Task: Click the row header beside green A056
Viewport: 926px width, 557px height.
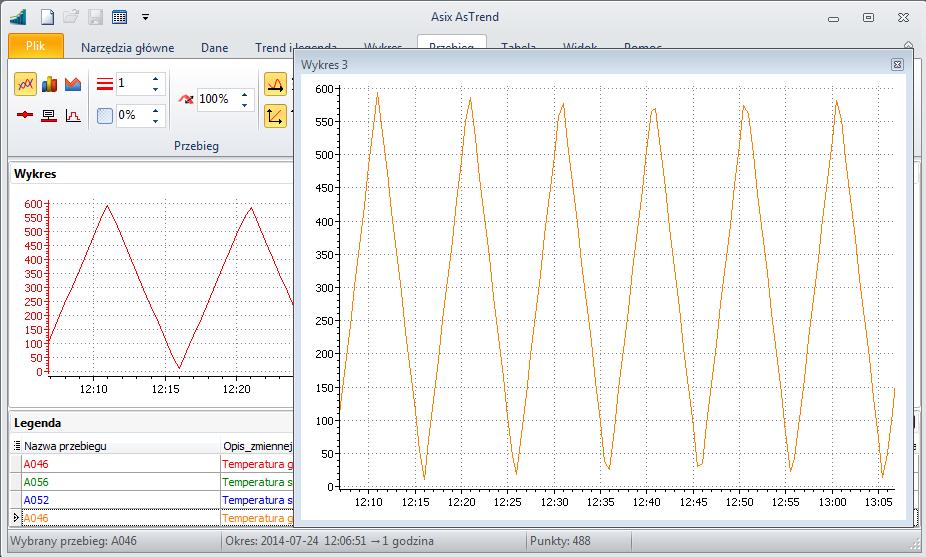Action: 16,482
